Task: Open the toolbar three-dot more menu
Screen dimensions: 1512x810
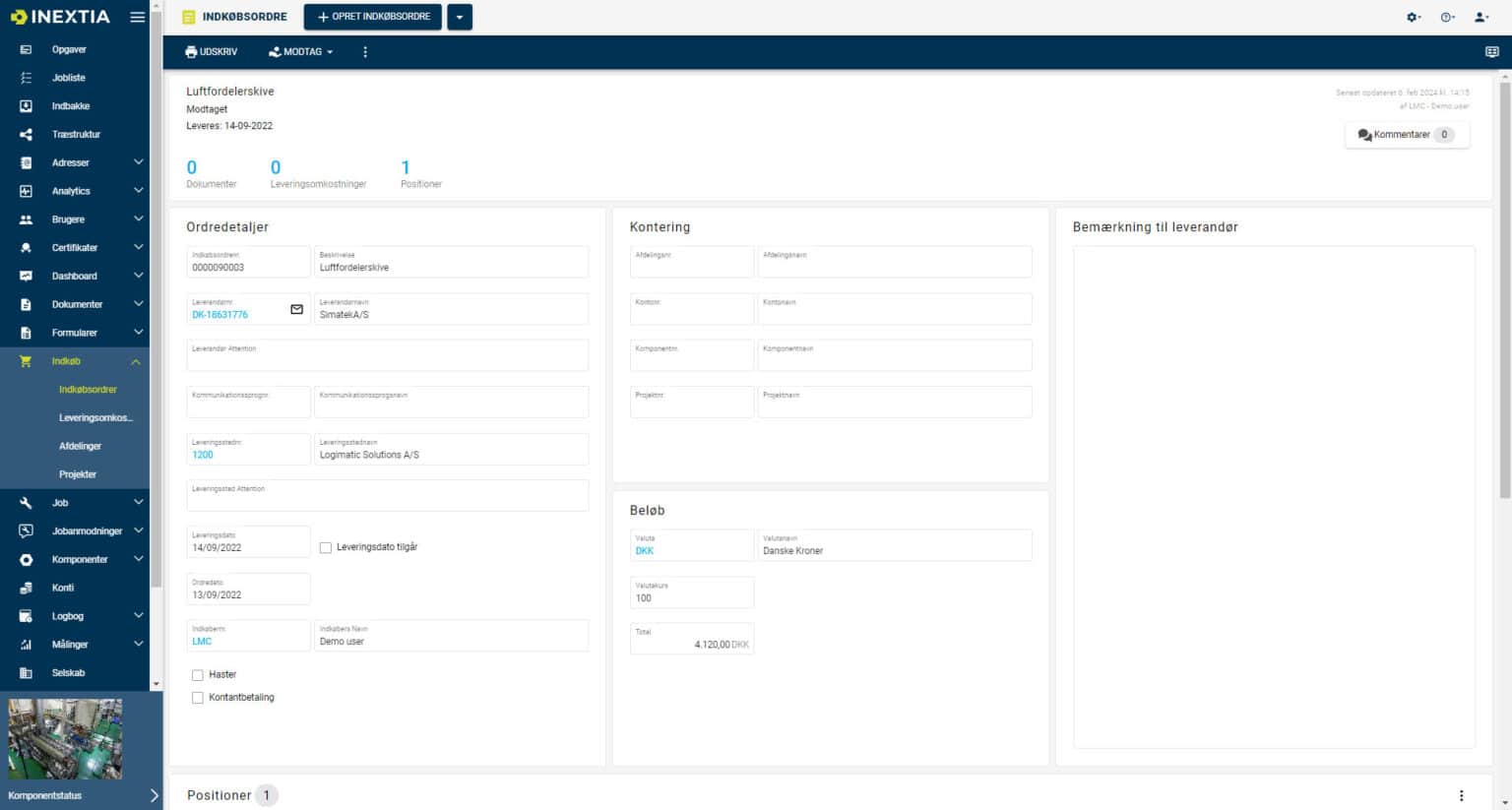Action: (365, 52)
